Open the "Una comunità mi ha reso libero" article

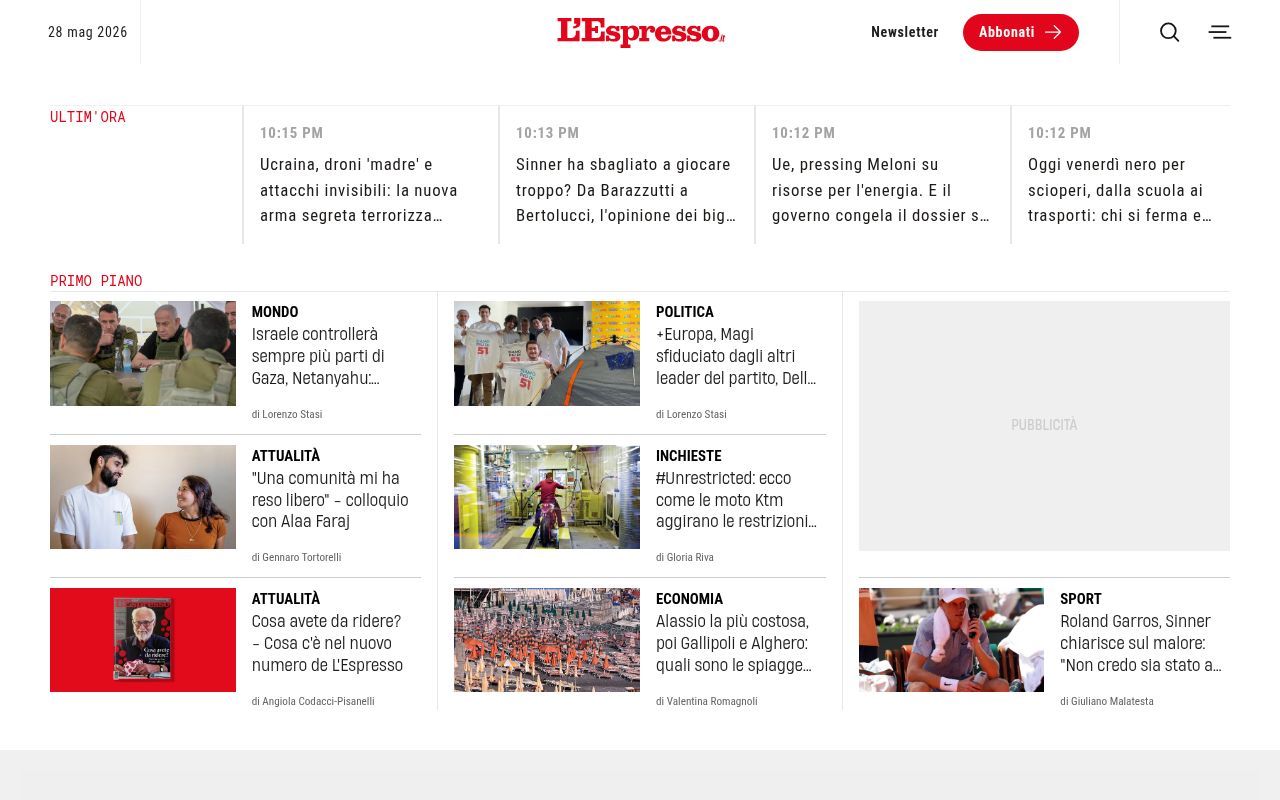coord(330,500)
